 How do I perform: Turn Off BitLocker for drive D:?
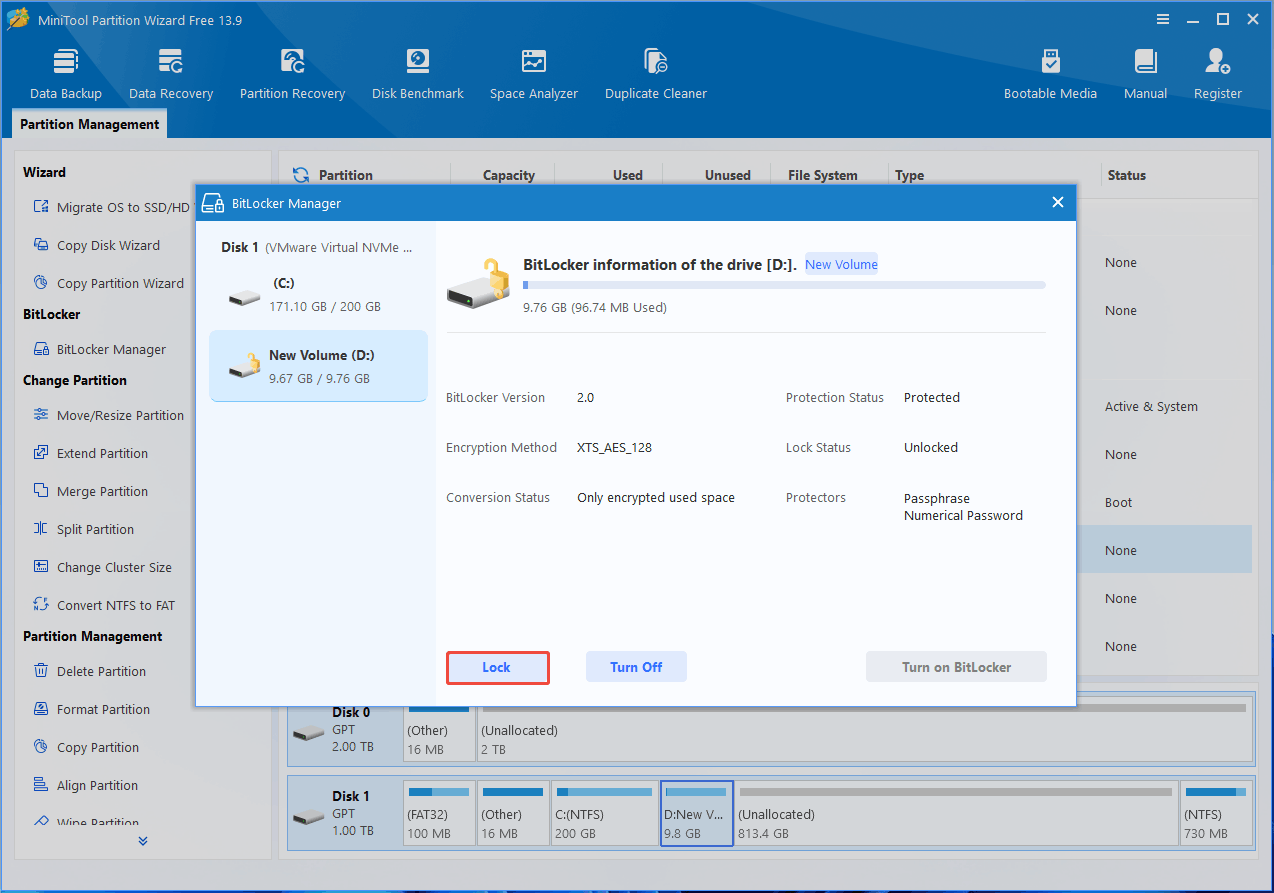(636, 667)
